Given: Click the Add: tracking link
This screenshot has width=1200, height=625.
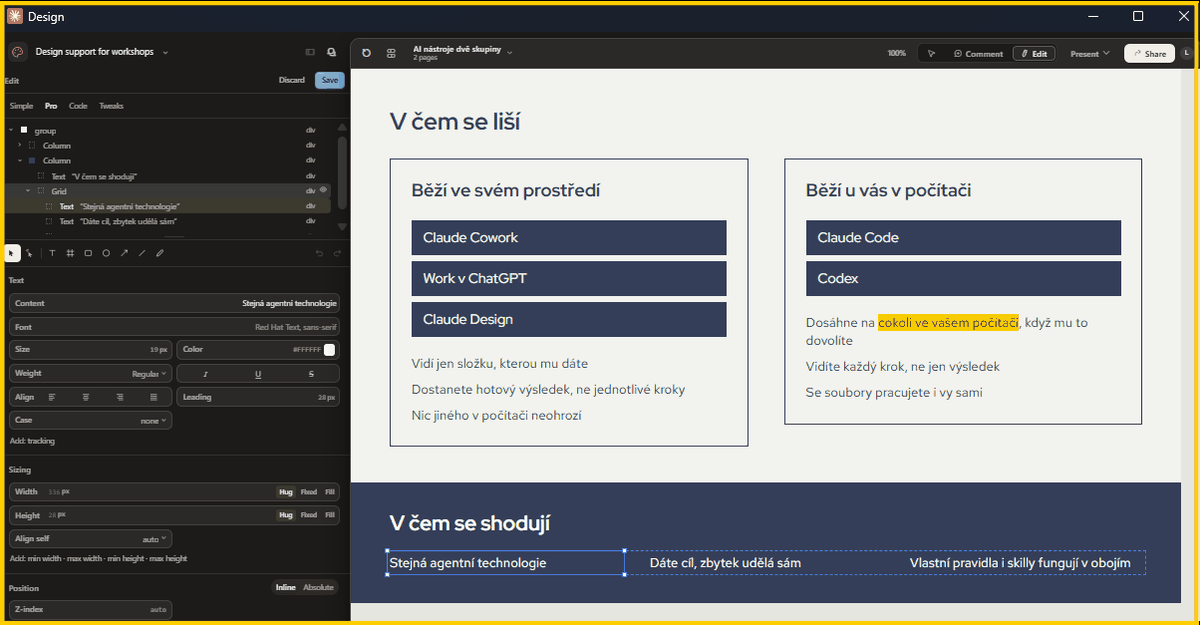Looking at the screenshot, I should coord(33,441).
